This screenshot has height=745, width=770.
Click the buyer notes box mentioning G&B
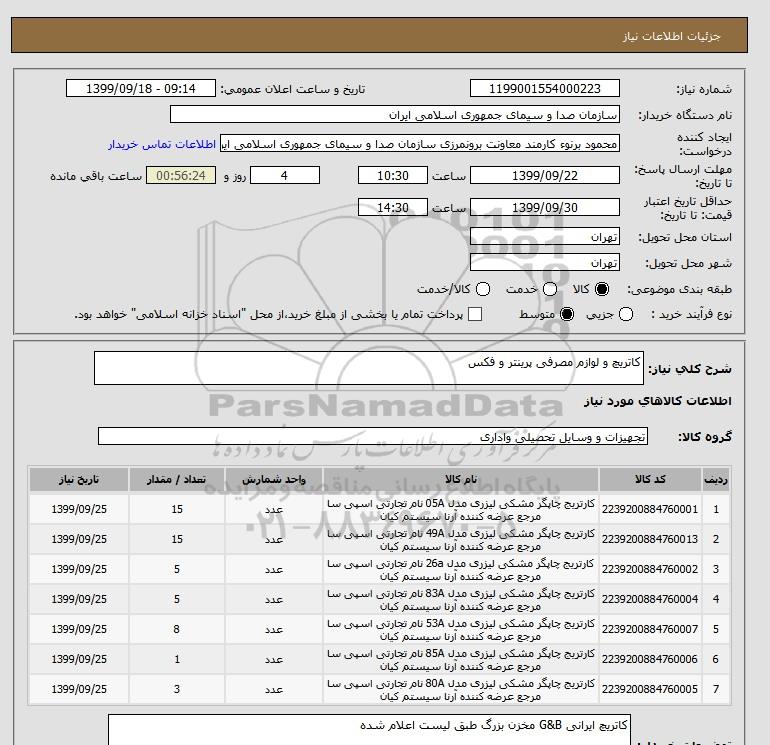tap(369, 730)
